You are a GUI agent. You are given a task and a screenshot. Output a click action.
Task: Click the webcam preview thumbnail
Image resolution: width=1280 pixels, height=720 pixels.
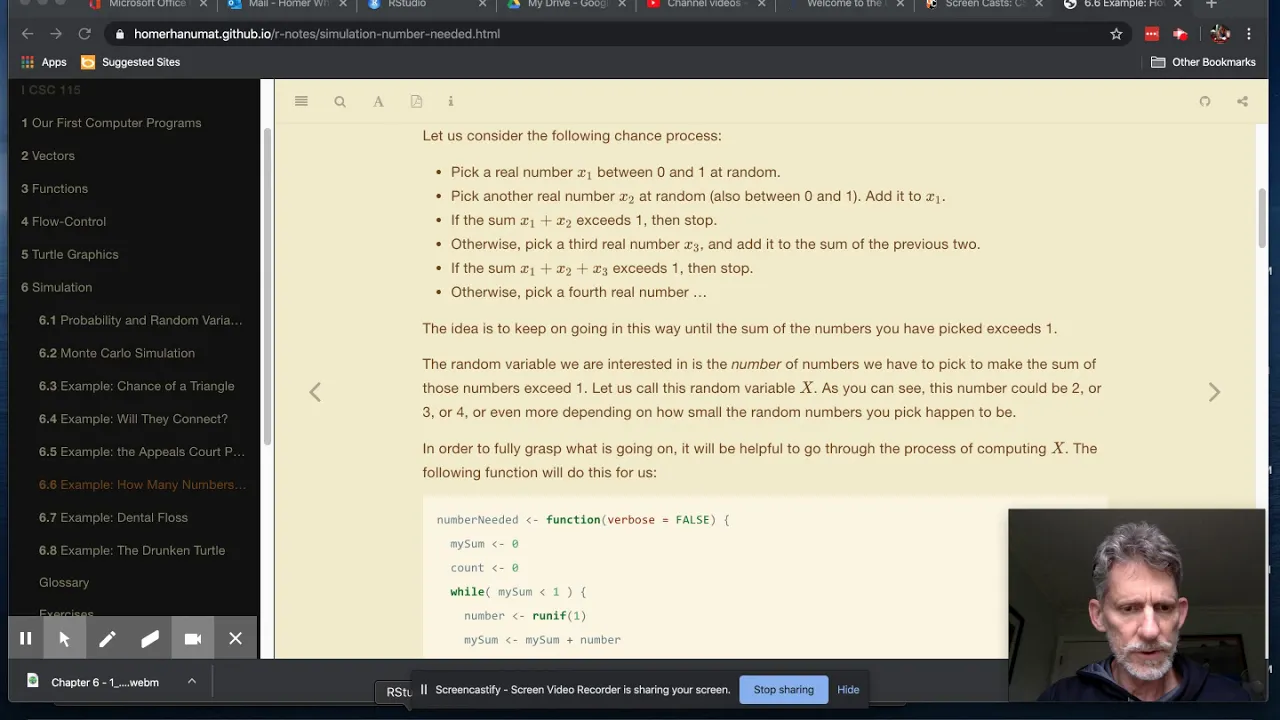(1137, 607)
